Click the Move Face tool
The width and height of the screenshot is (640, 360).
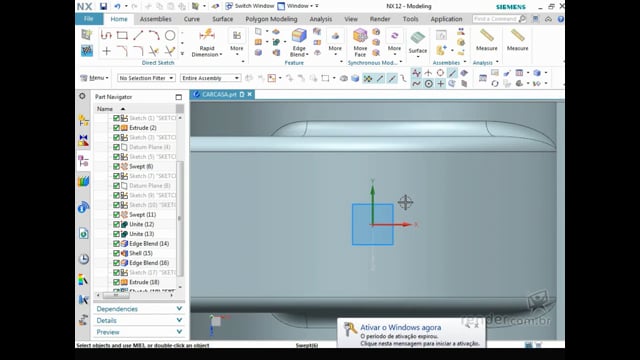tap(360, 43)
